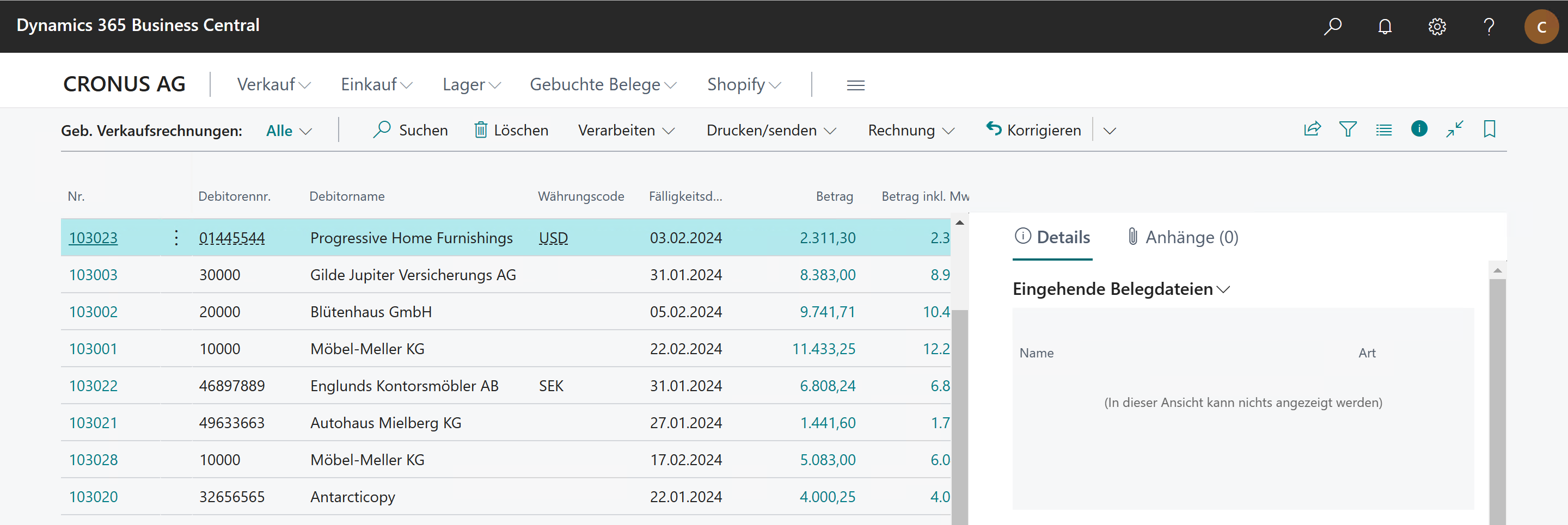Go to CRONUS AG home
The height and width of the screenshot is (525, 1568).
(124, 84)
